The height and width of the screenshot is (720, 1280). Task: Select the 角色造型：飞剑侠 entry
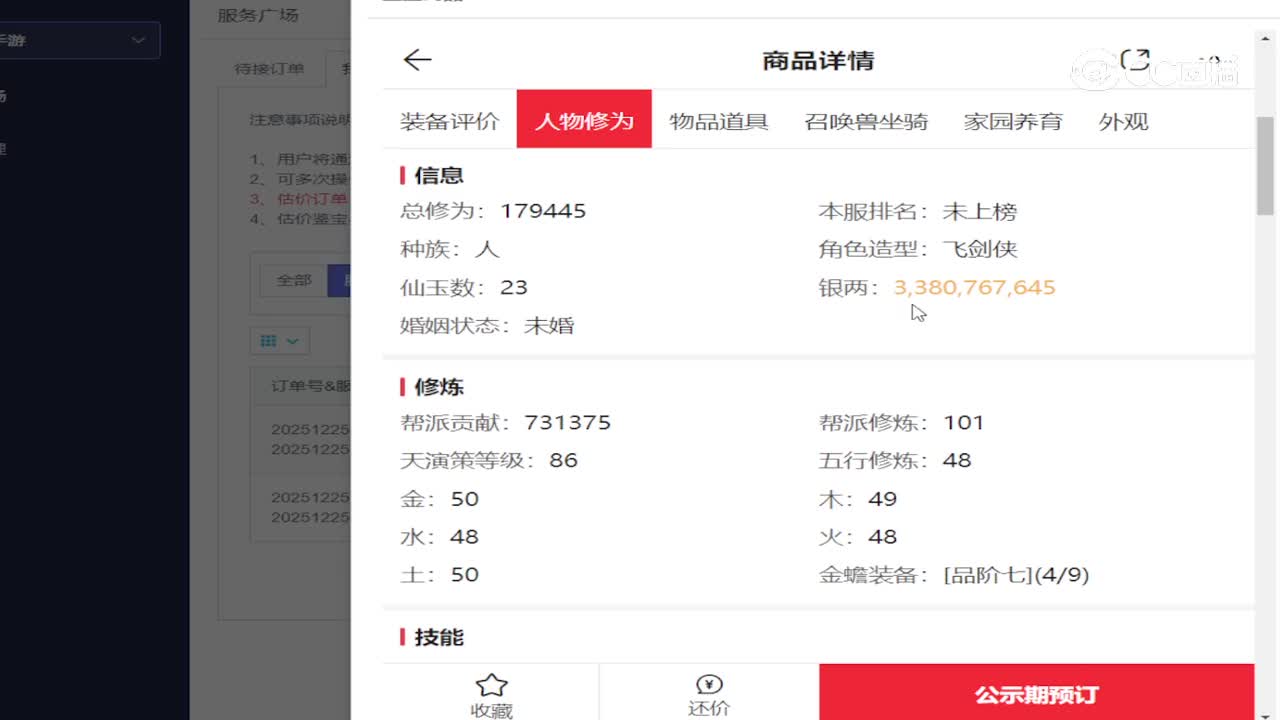point(917,249)
